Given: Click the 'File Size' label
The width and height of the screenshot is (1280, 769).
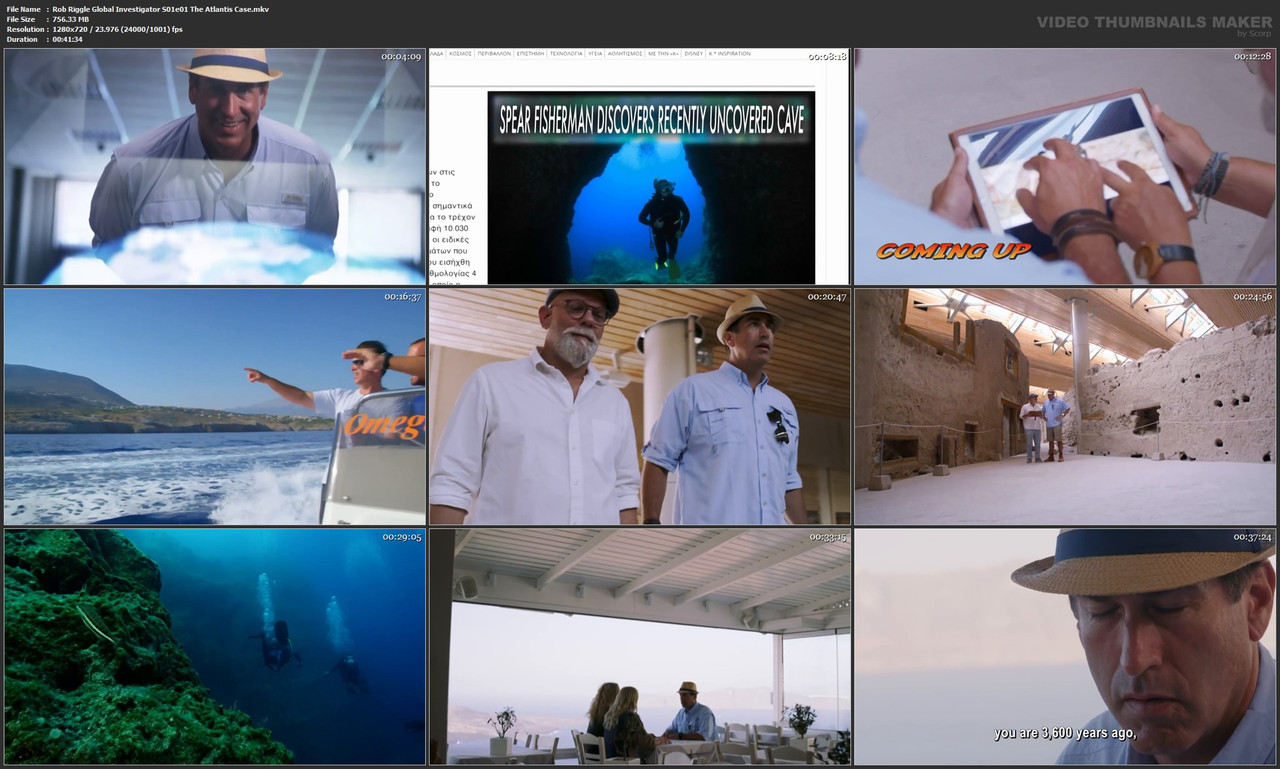Looking at the screenshot, I should 21,19.
